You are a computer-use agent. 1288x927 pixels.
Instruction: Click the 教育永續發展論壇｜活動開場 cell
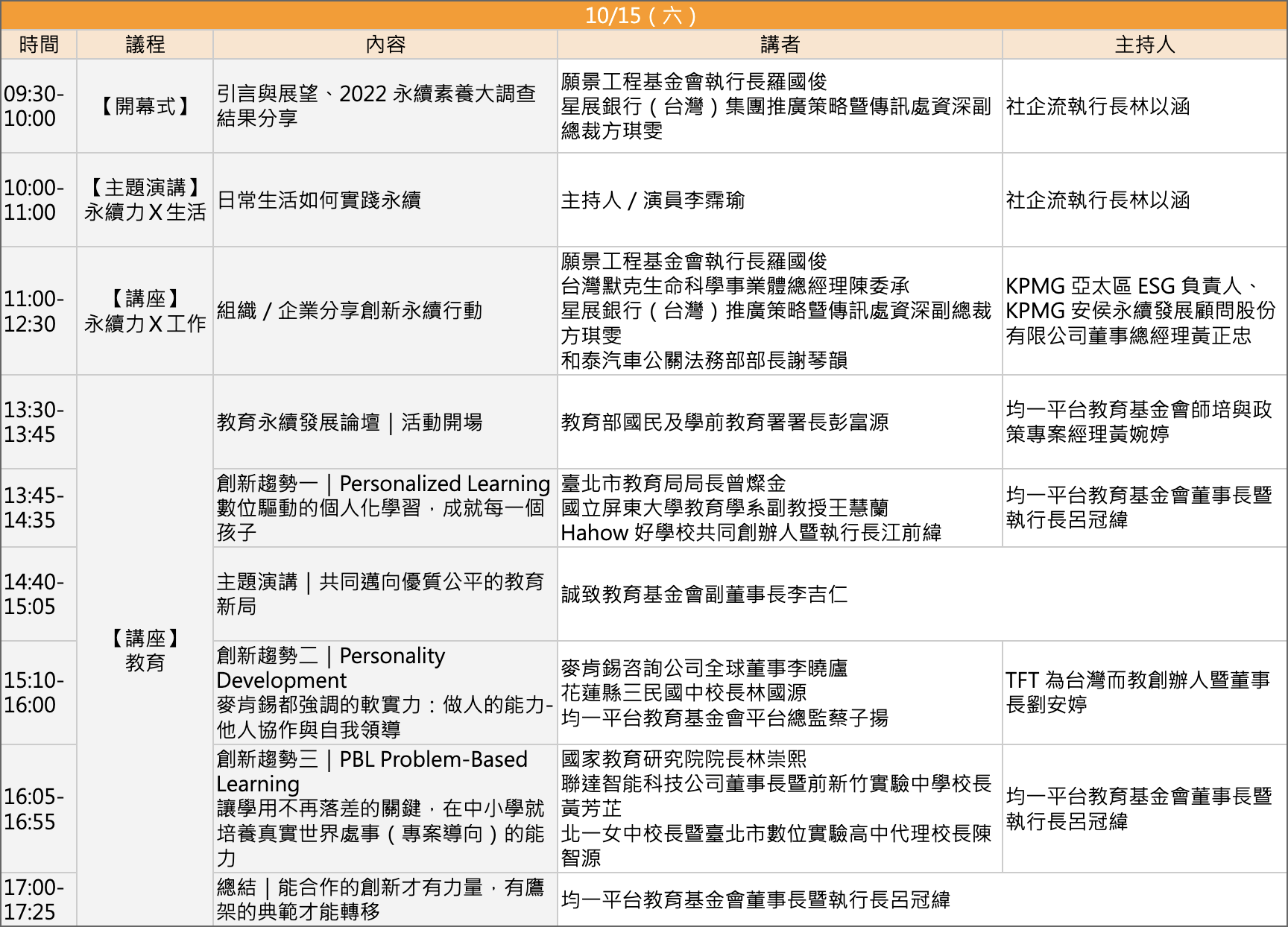point(385,422)
